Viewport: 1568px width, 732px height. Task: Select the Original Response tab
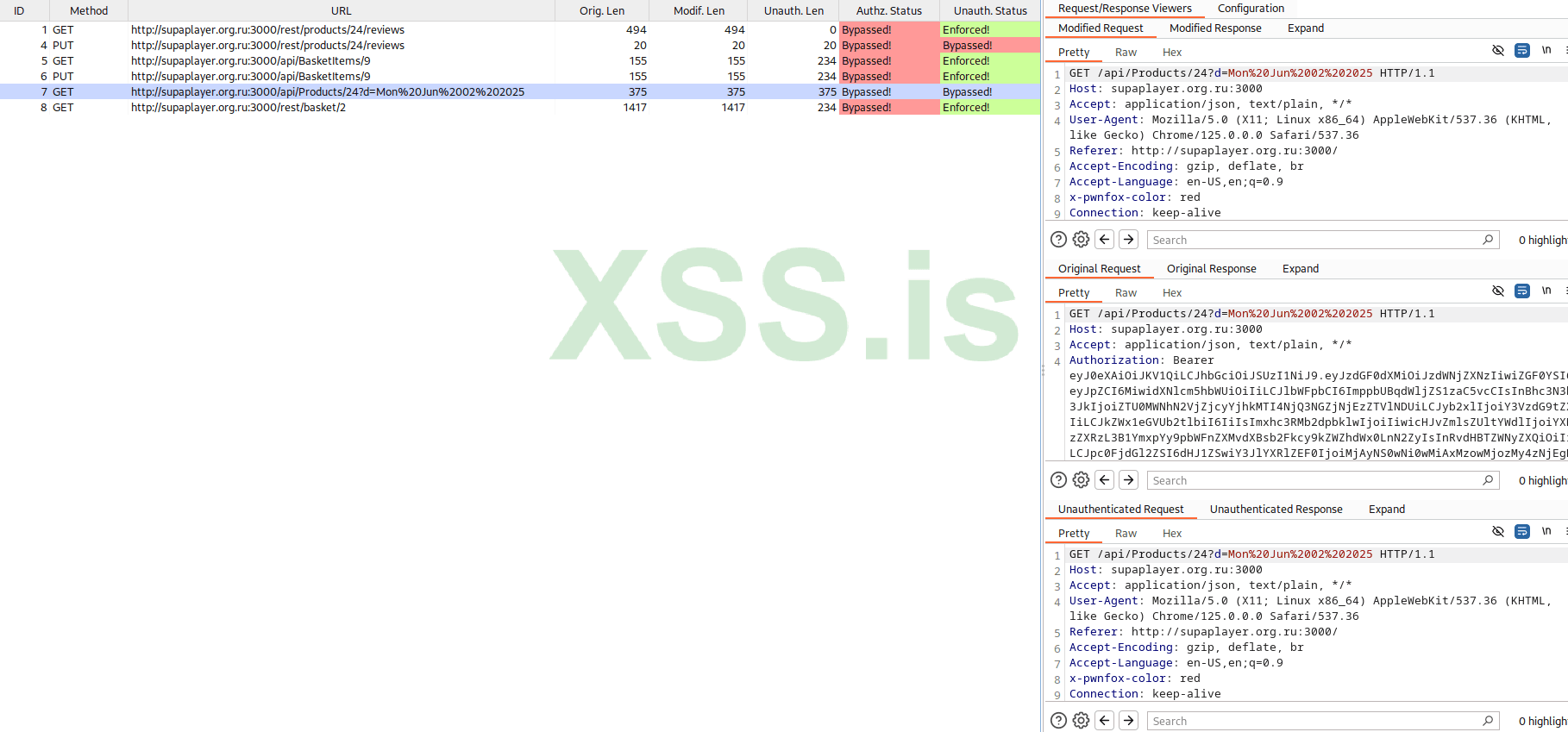click(1211, 269)
